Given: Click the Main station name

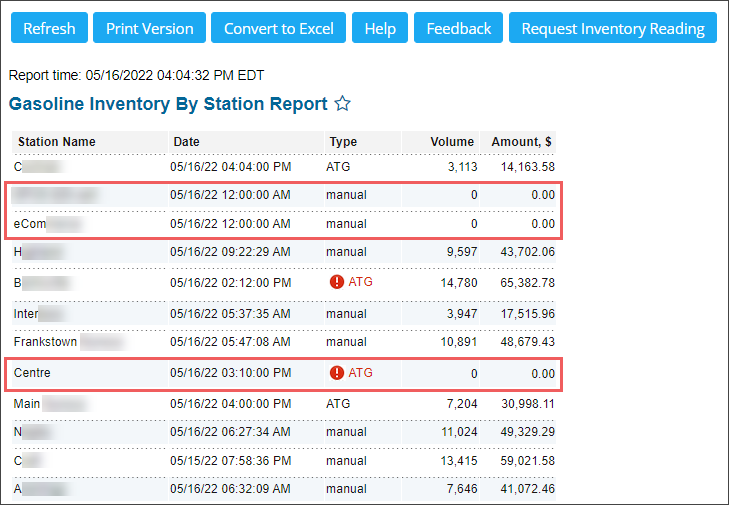Looking at the screenshot, I should coord(27,404).
